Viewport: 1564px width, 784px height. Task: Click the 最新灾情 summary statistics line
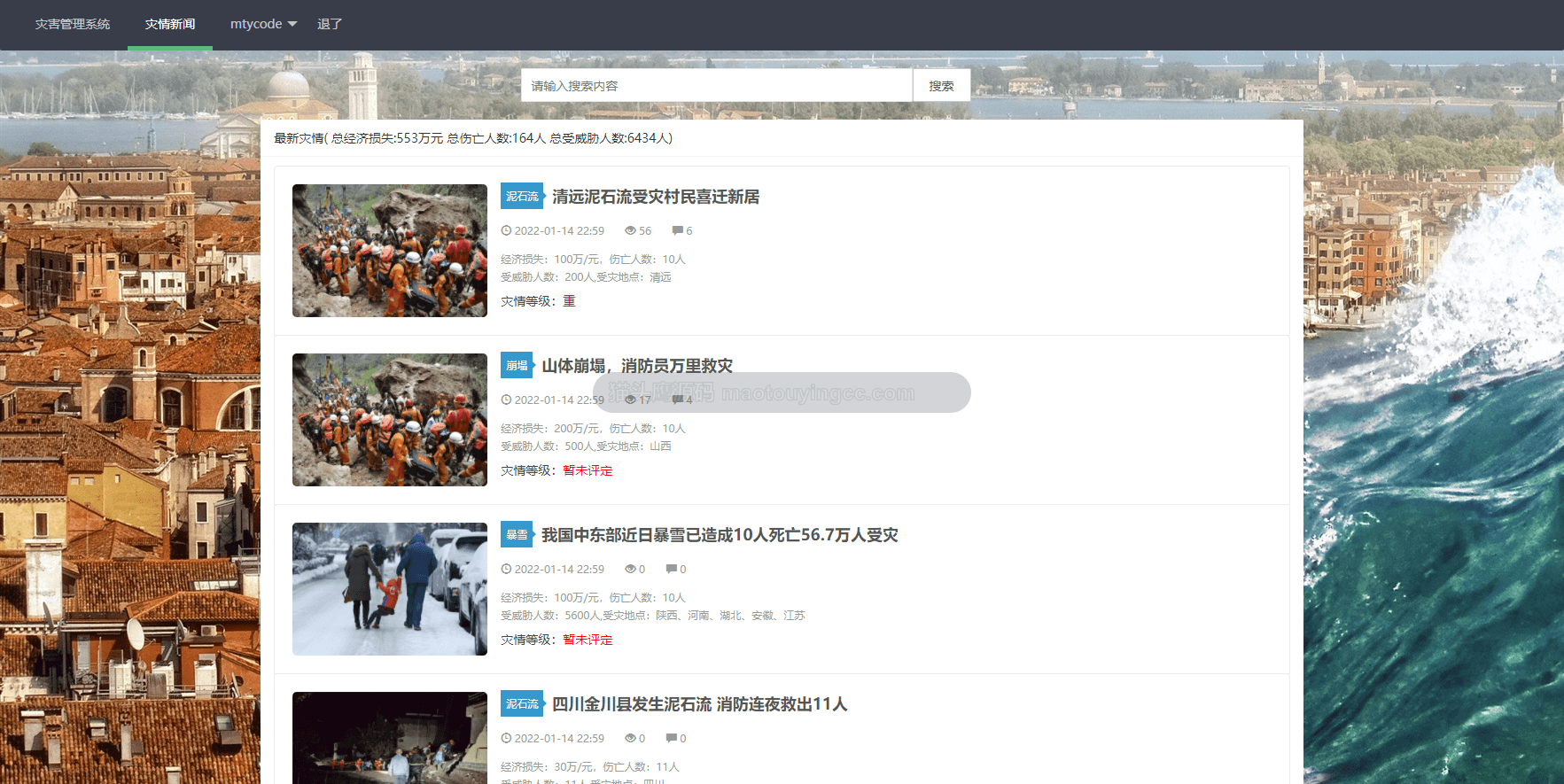click(x=473, y=138)
